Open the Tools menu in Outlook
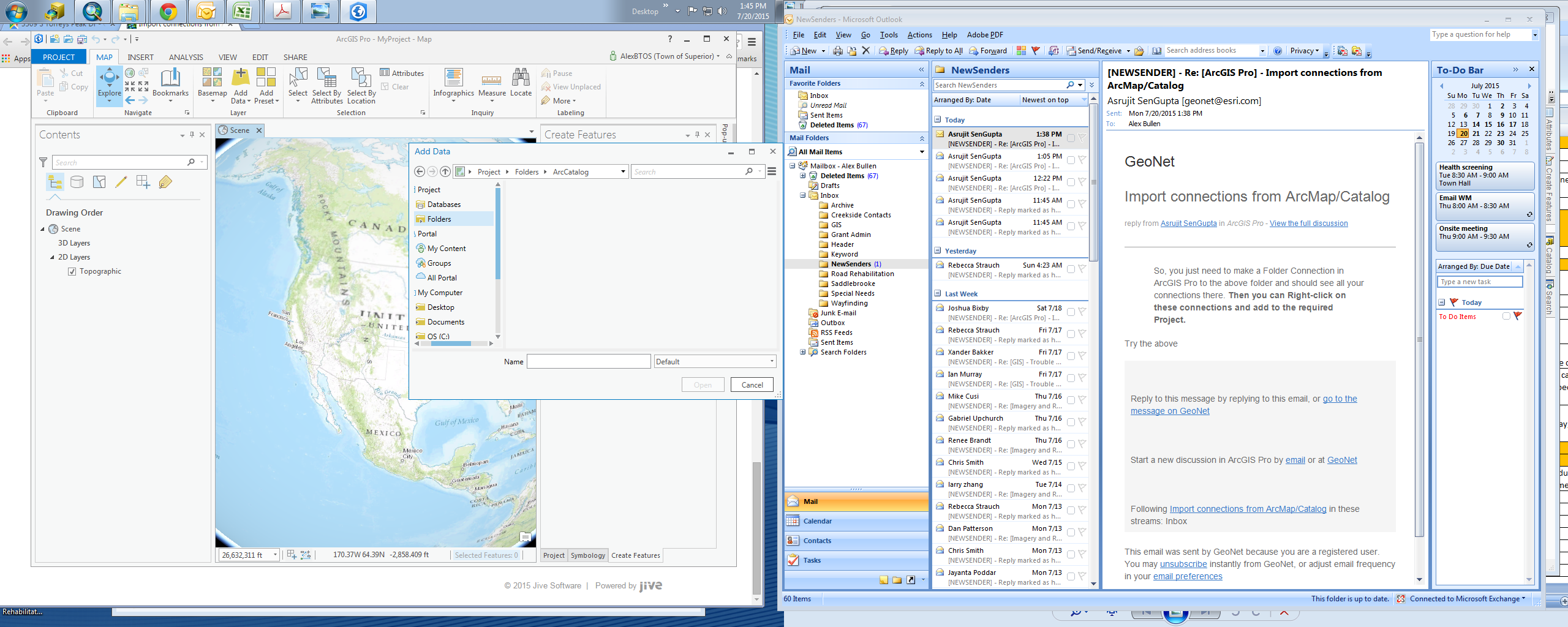The image size is (1568, 627). (889, 35)
